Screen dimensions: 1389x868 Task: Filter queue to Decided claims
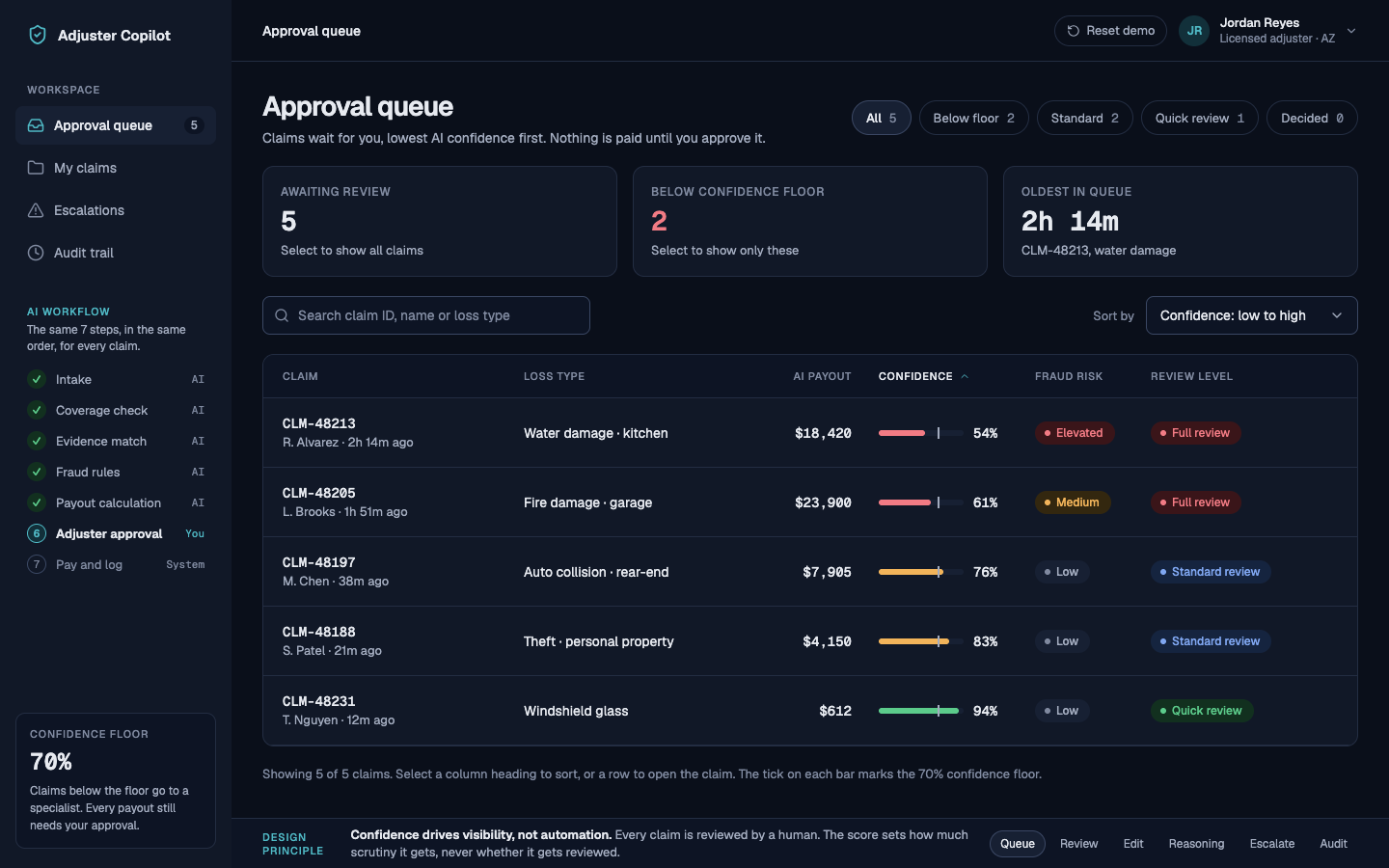coord(1312,118)
